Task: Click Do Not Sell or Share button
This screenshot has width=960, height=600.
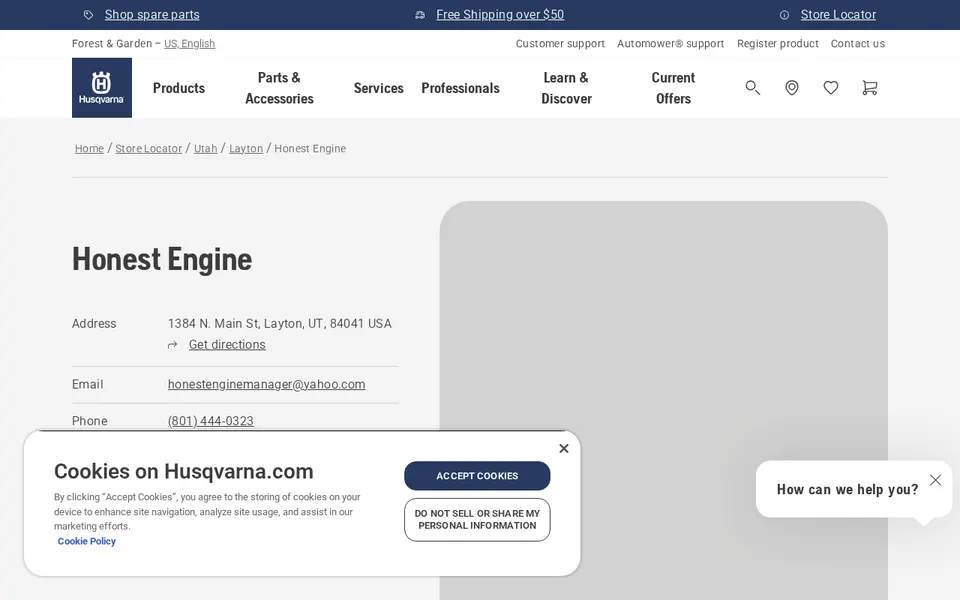Action: pyautogui.click(x=477, y=520)
